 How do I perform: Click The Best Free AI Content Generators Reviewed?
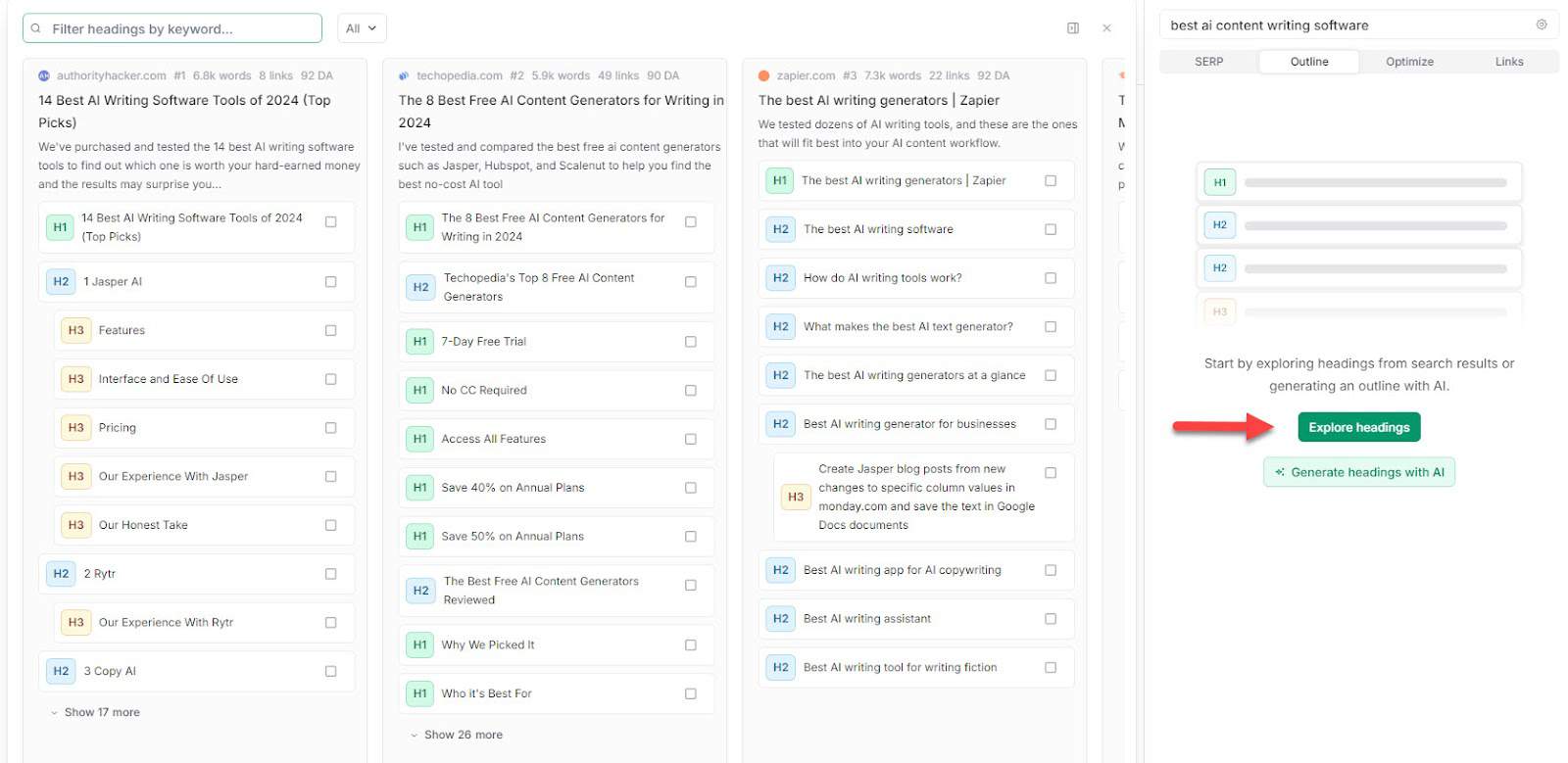557,591
